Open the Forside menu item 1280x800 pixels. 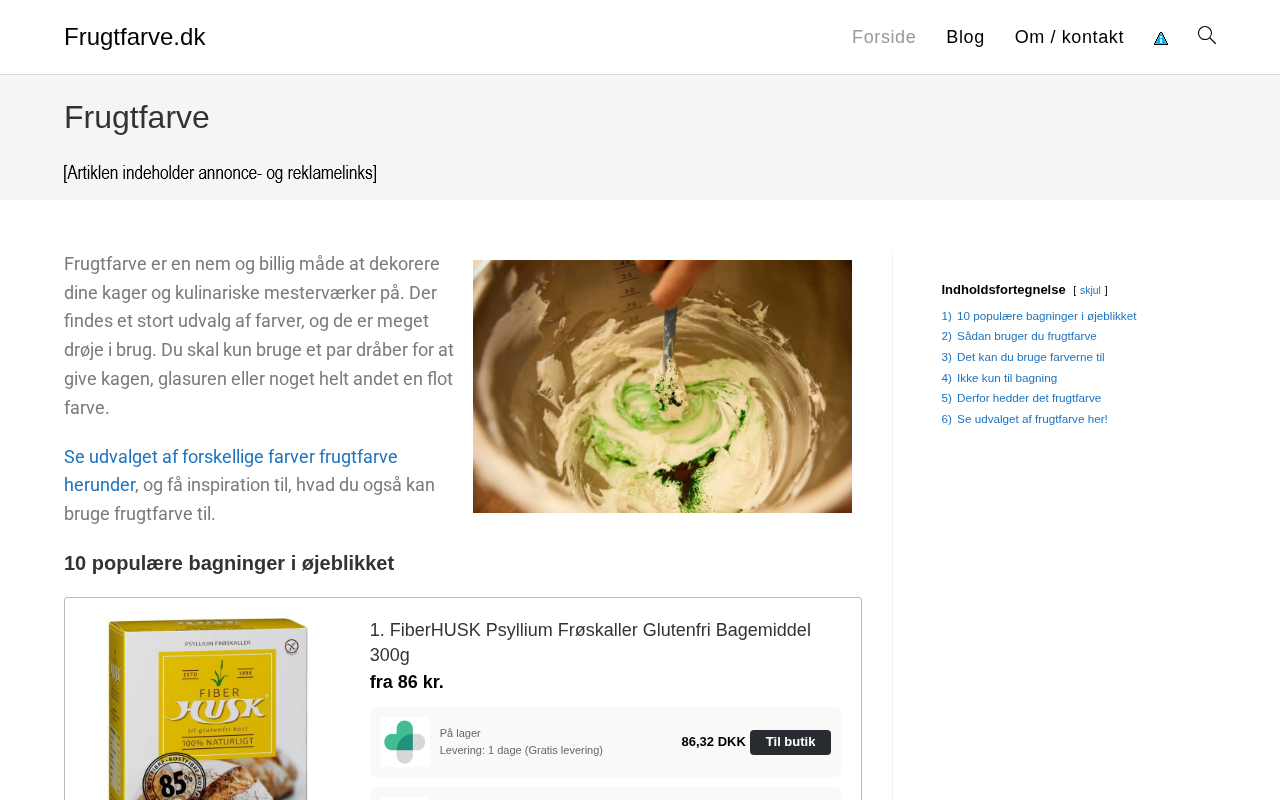884,37
